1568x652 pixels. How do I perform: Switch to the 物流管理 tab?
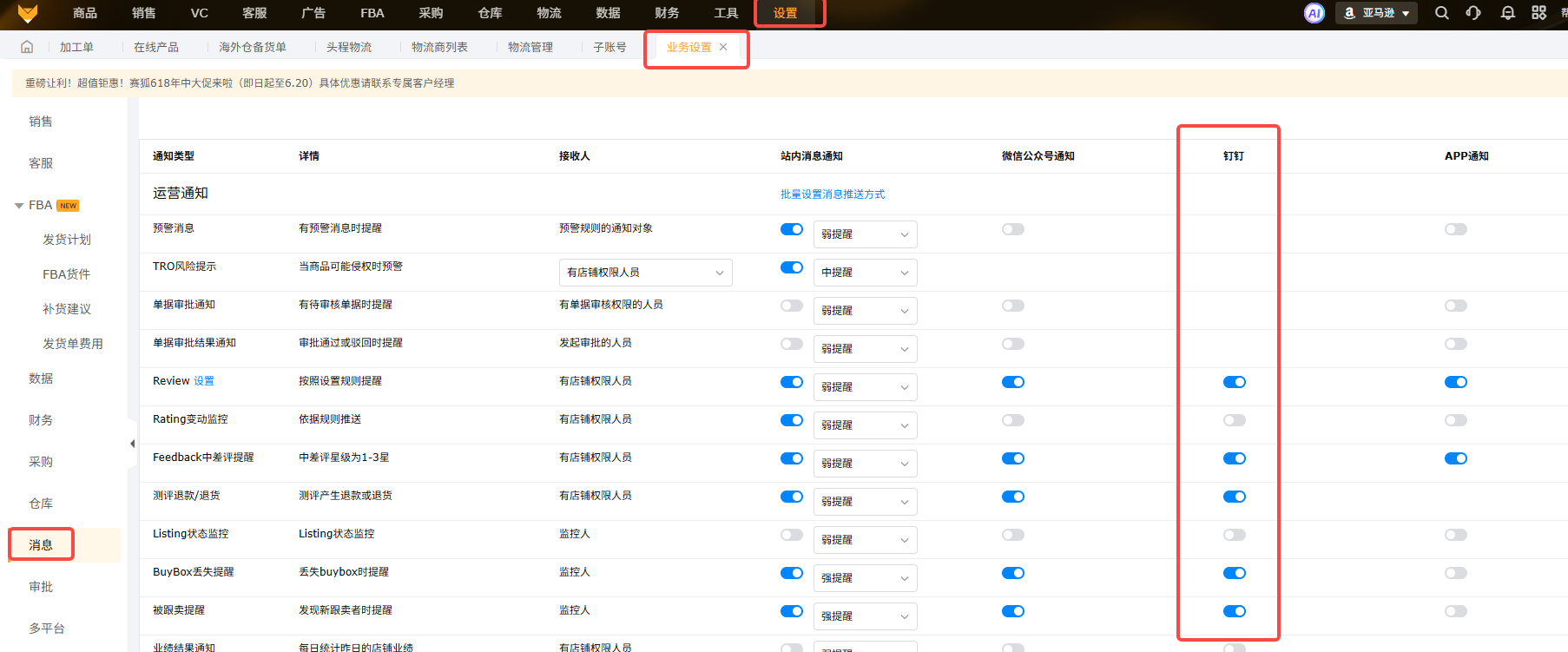(x=530, y=47)
